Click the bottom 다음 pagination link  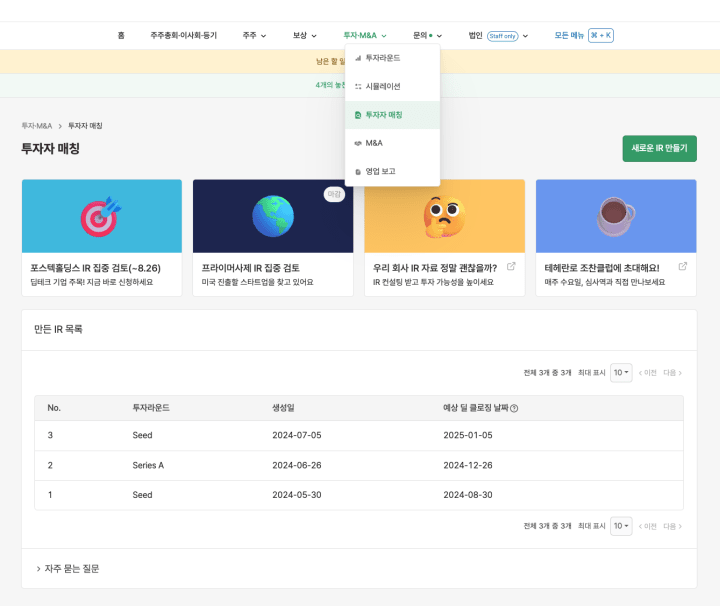[672, 526]
